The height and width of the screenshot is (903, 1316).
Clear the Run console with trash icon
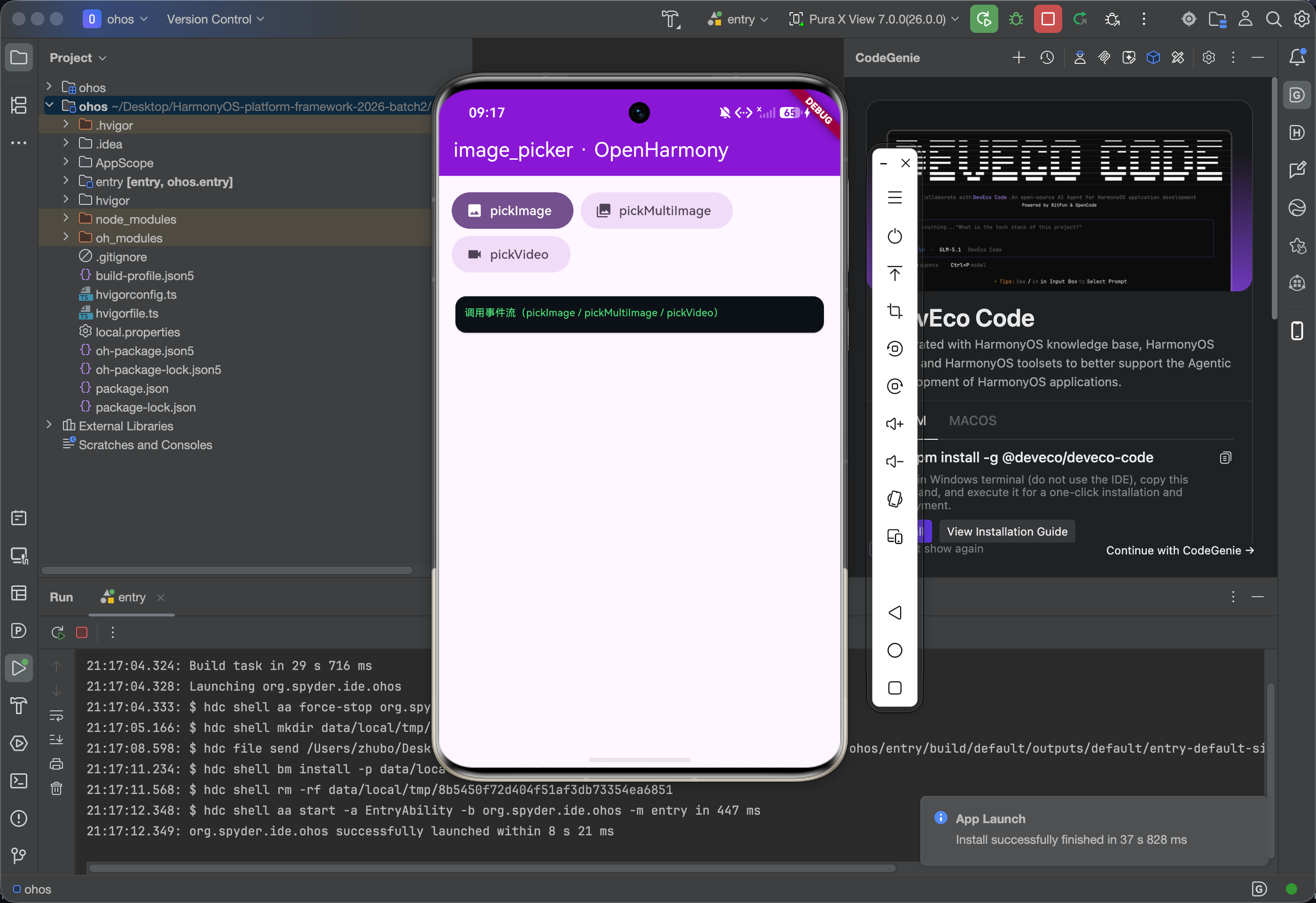pyautogui.click(x=56, y=788)
